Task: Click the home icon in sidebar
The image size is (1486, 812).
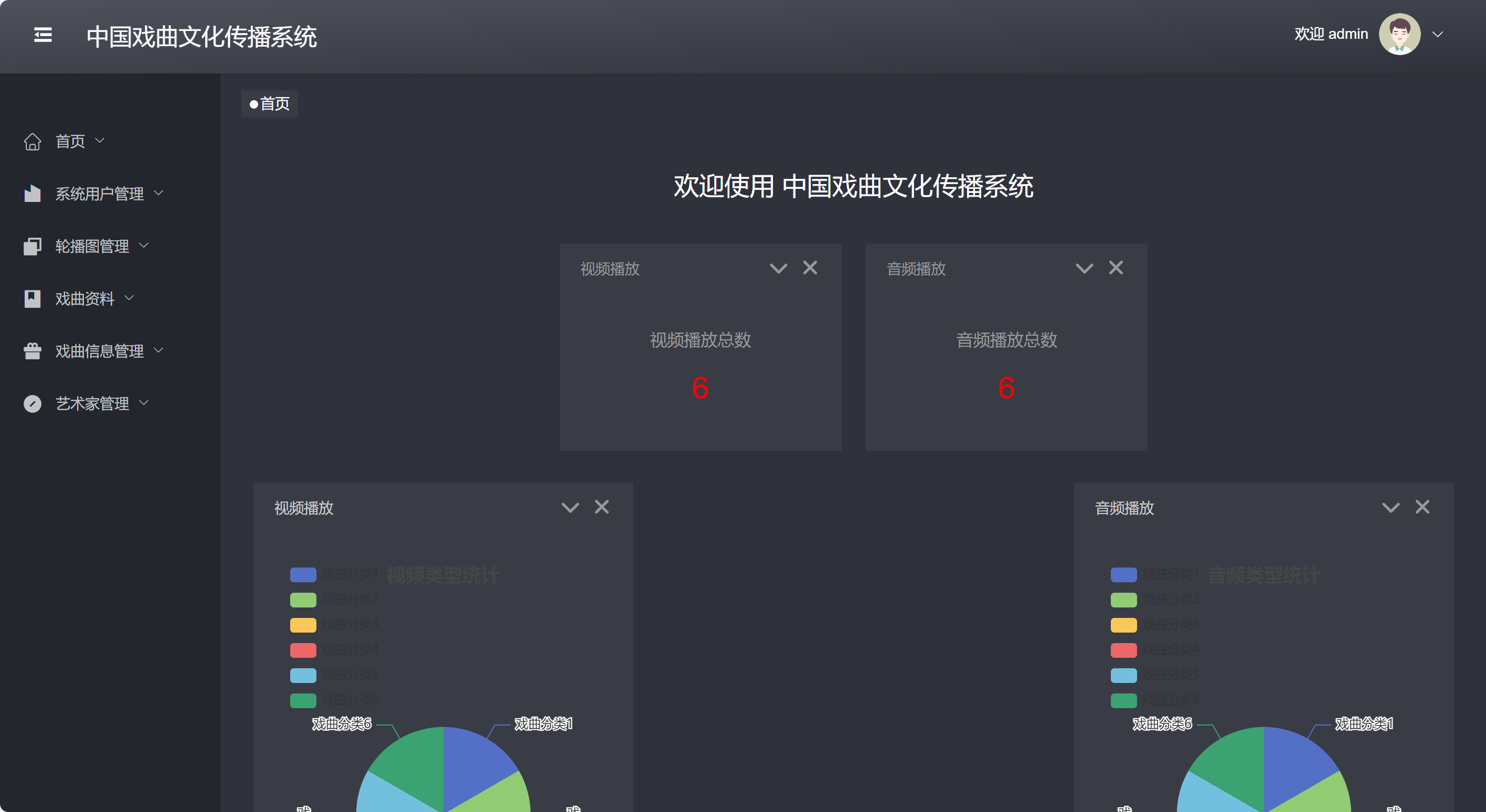Action: [x=33, y=141]
